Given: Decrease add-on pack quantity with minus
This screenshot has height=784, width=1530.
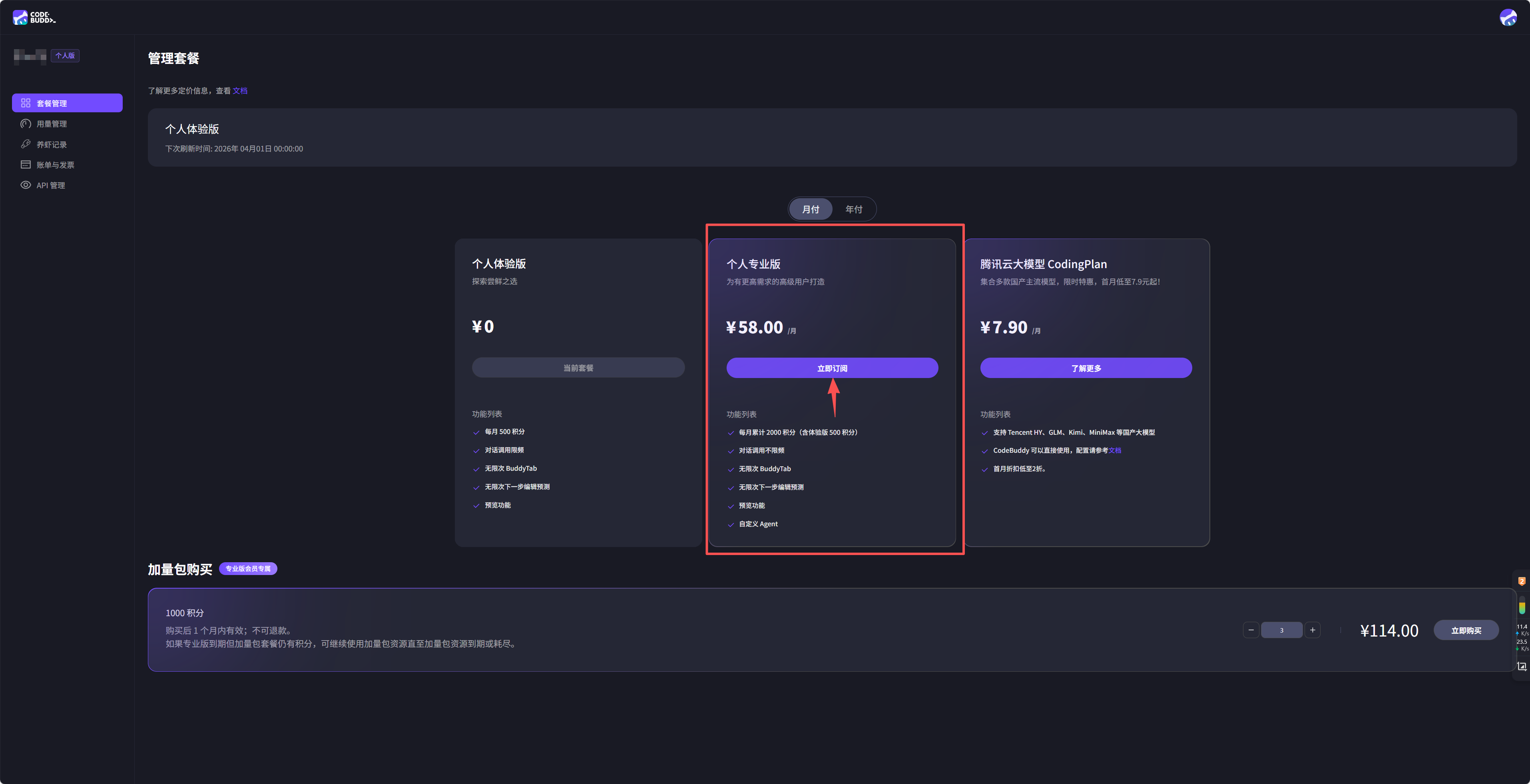Looking at the screenshot, I should coord(1251,630).
